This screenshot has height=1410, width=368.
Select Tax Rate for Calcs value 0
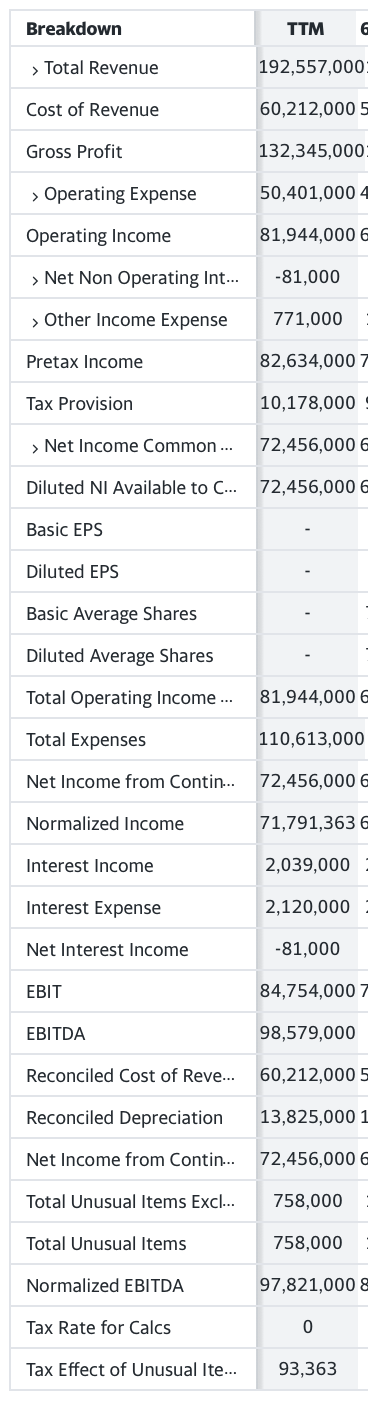pyautogui.click(x=307, y=1328)
